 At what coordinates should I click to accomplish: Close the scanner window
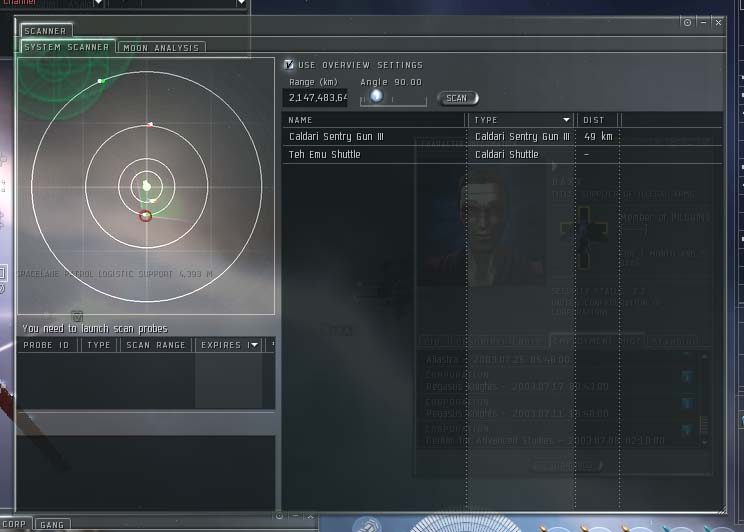(x=719, y=22)
